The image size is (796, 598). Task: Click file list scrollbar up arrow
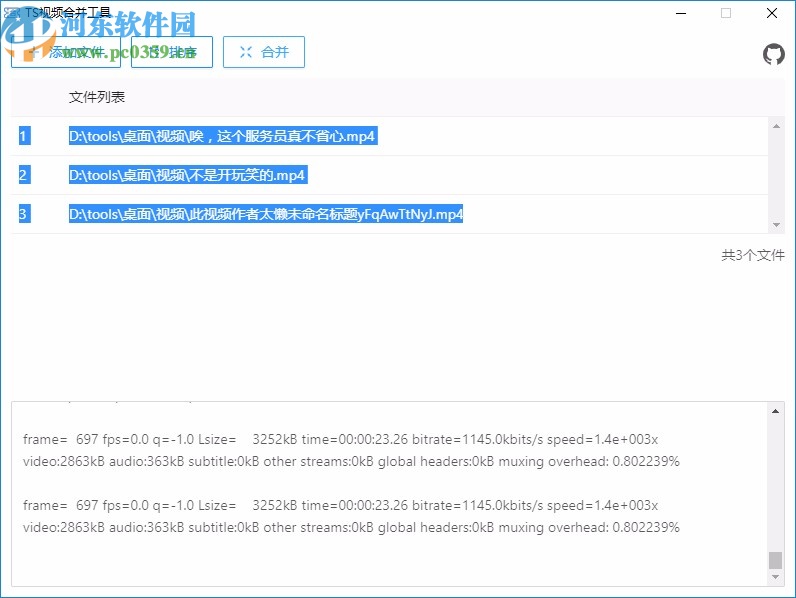pyautogui.click(x=776, y=126)
